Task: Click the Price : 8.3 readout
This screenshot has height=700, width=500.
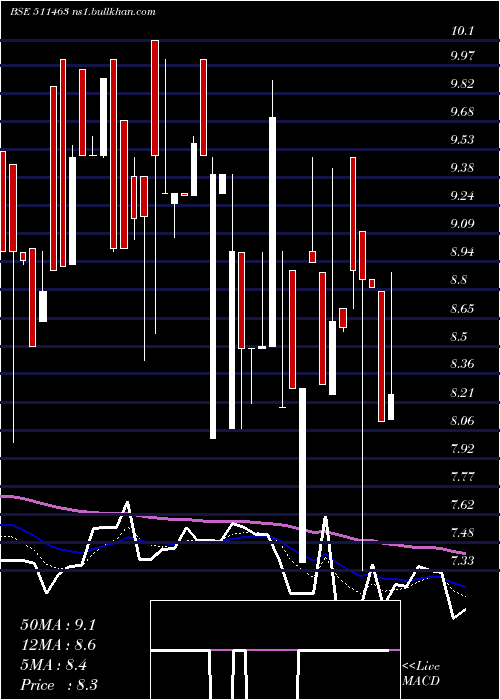Action: [59, 685]
